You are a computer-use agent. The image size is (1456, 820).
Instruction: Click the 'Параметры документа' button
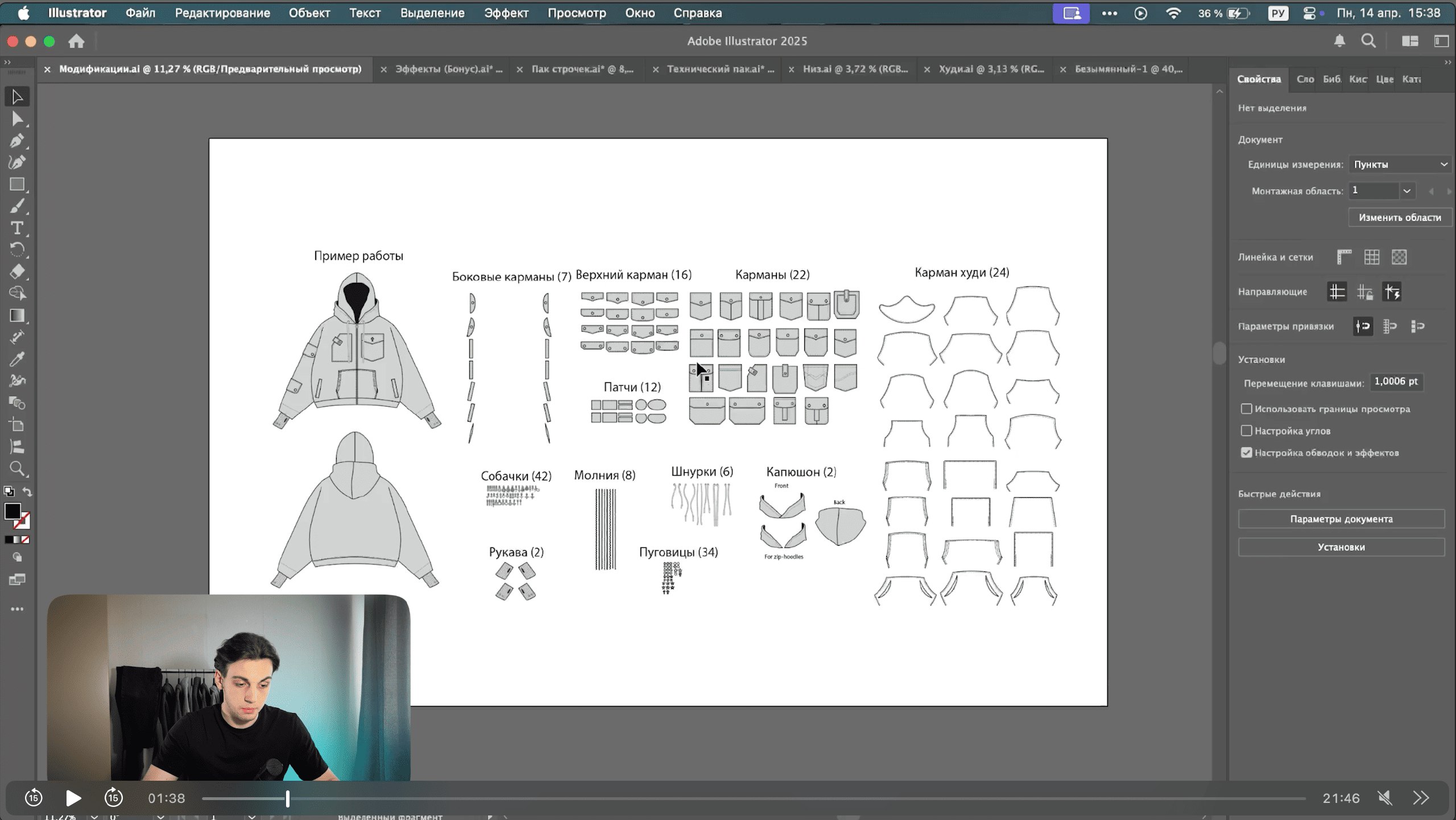(1341, 519)
